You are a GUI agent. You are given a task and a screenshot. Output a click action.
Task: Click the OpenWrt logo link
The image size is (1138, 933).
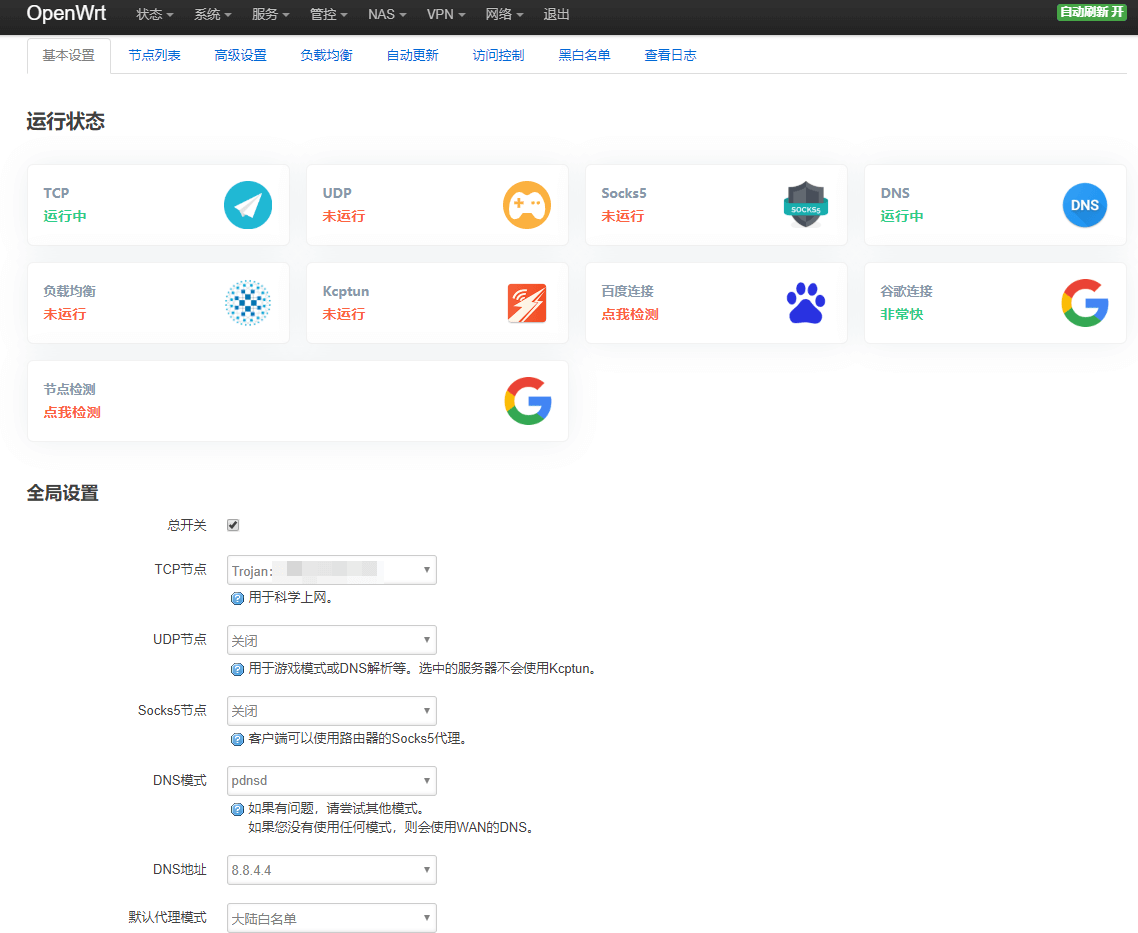click(66, 13)
